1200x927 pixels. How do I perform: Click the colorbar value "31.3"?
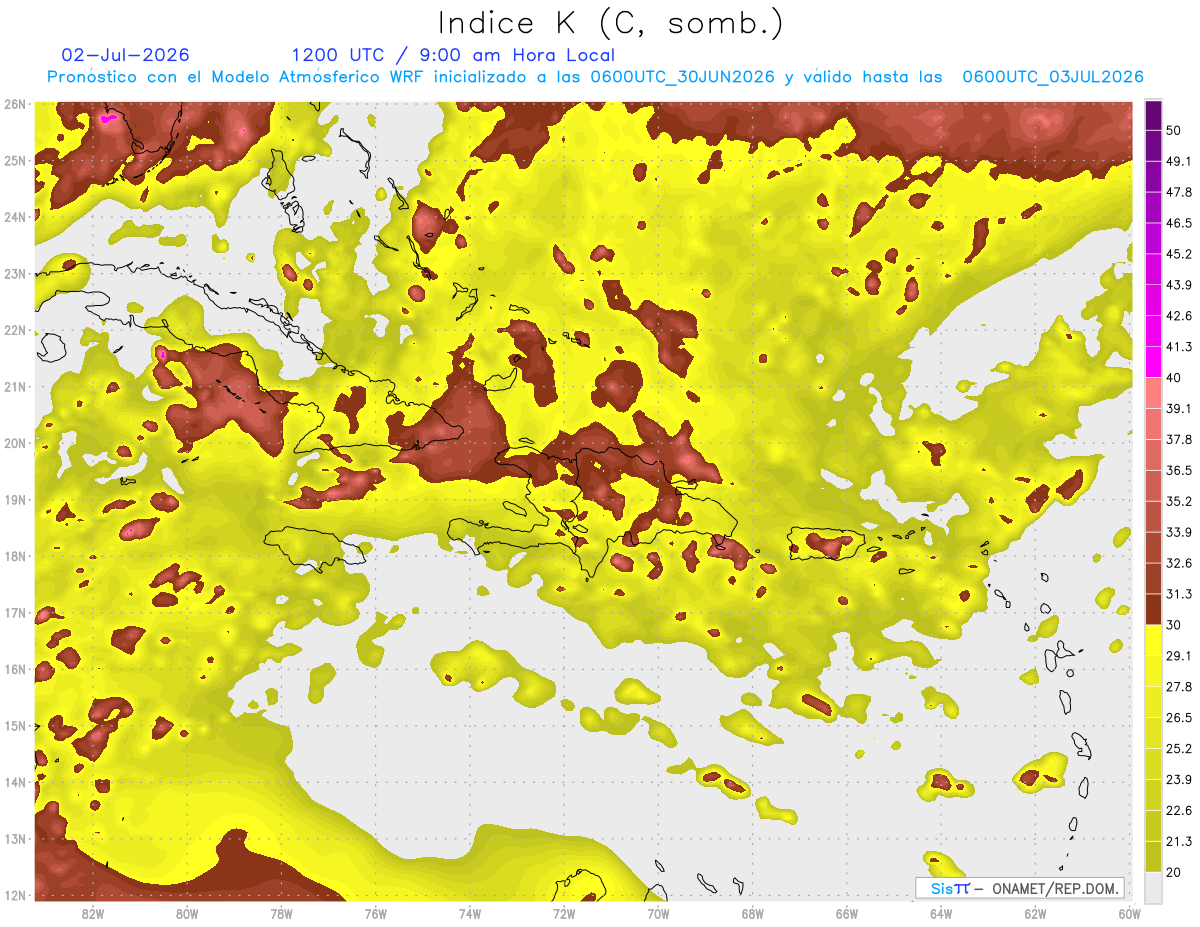coord(1179,594)
